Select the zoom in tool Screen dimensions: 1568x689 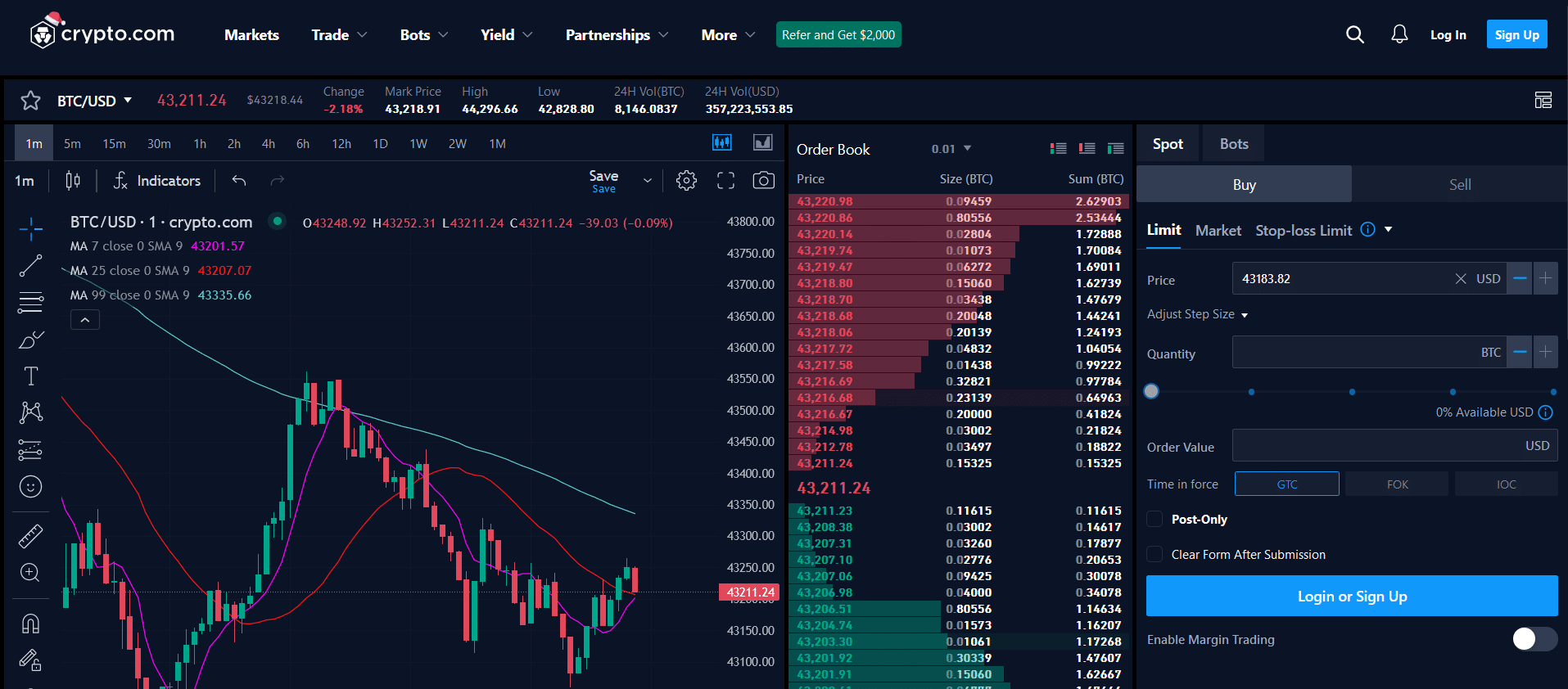(x=30, y=573)
